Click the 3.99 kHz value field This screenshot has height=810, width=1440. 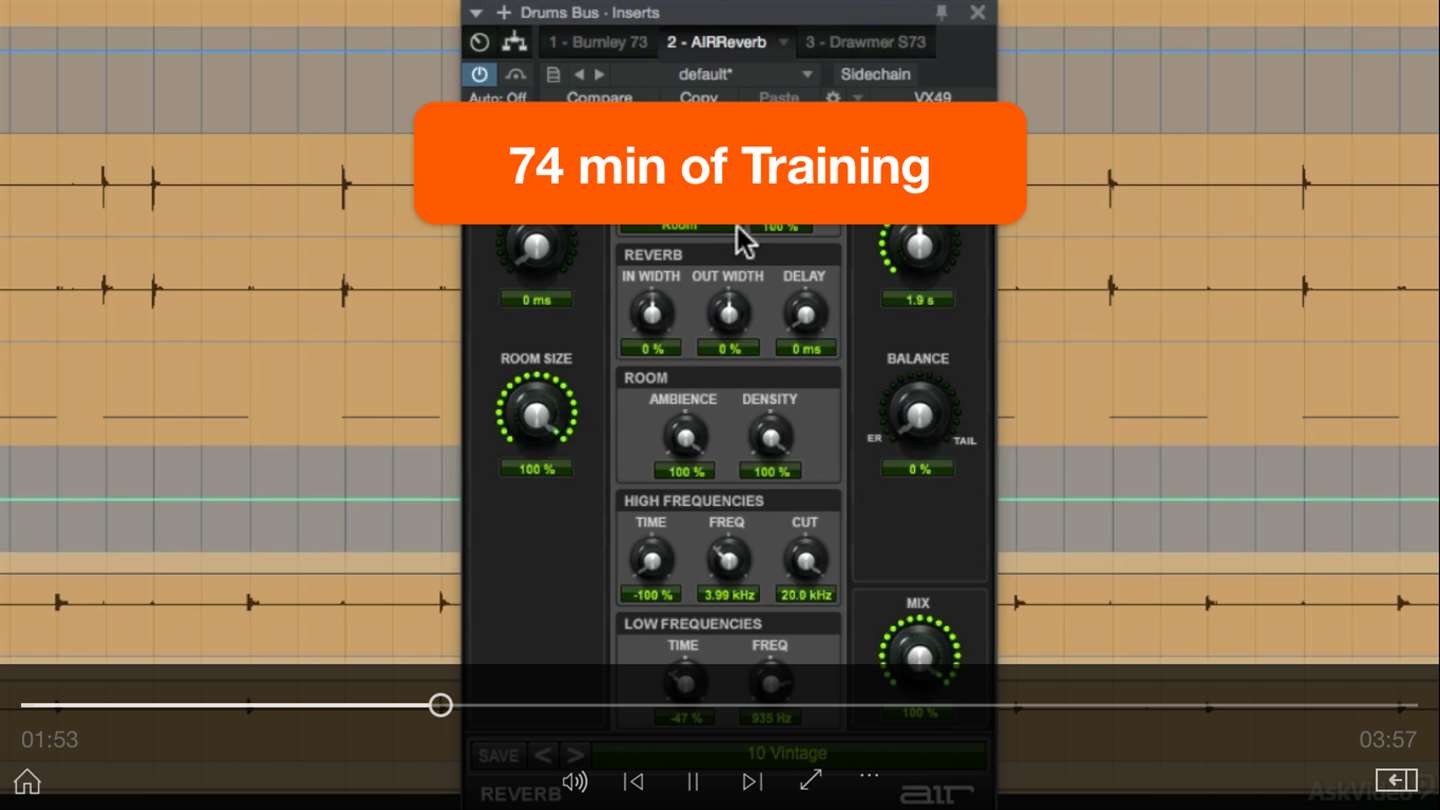[729, 595]
